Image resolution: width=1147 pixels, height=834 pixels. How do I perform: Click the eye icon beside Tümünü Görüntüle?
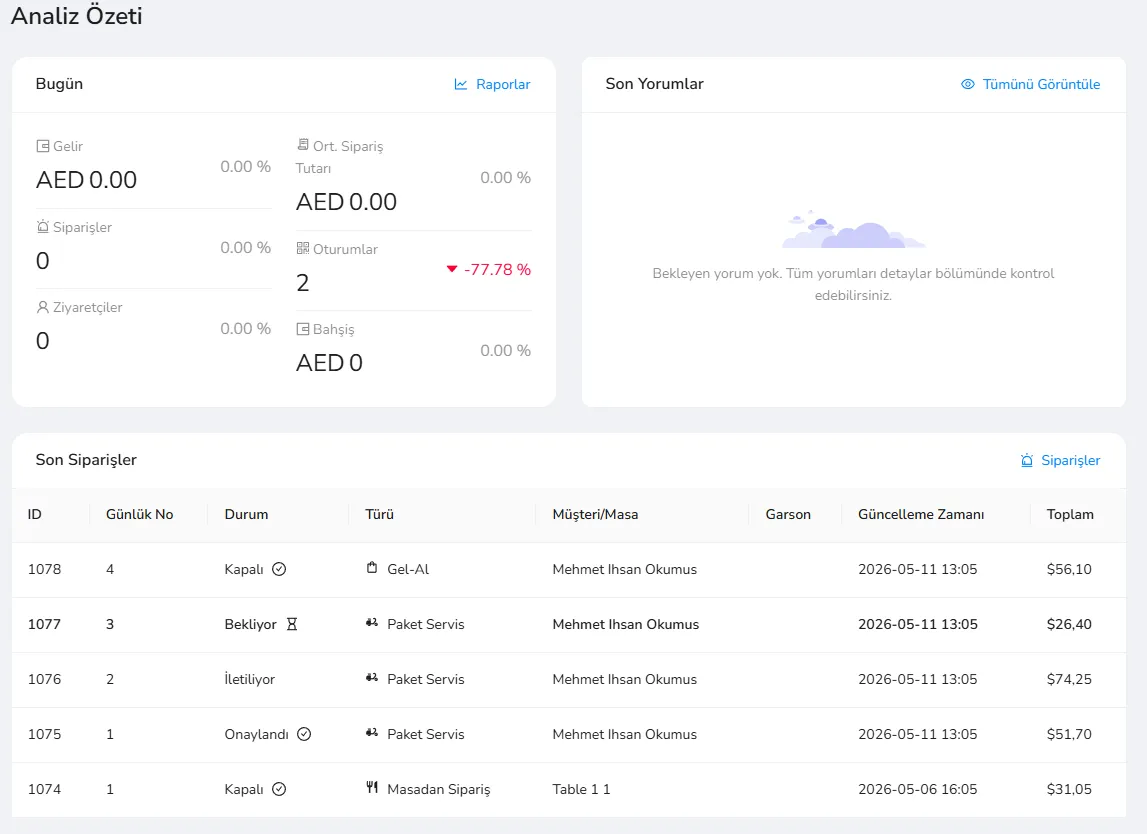pos(967,84)
